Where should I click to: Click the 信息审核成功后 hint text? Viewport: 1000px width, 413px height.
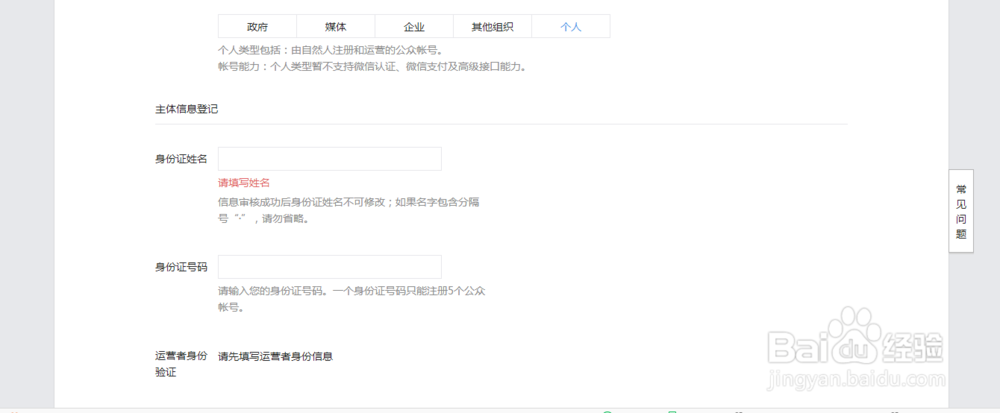(348, 210)
